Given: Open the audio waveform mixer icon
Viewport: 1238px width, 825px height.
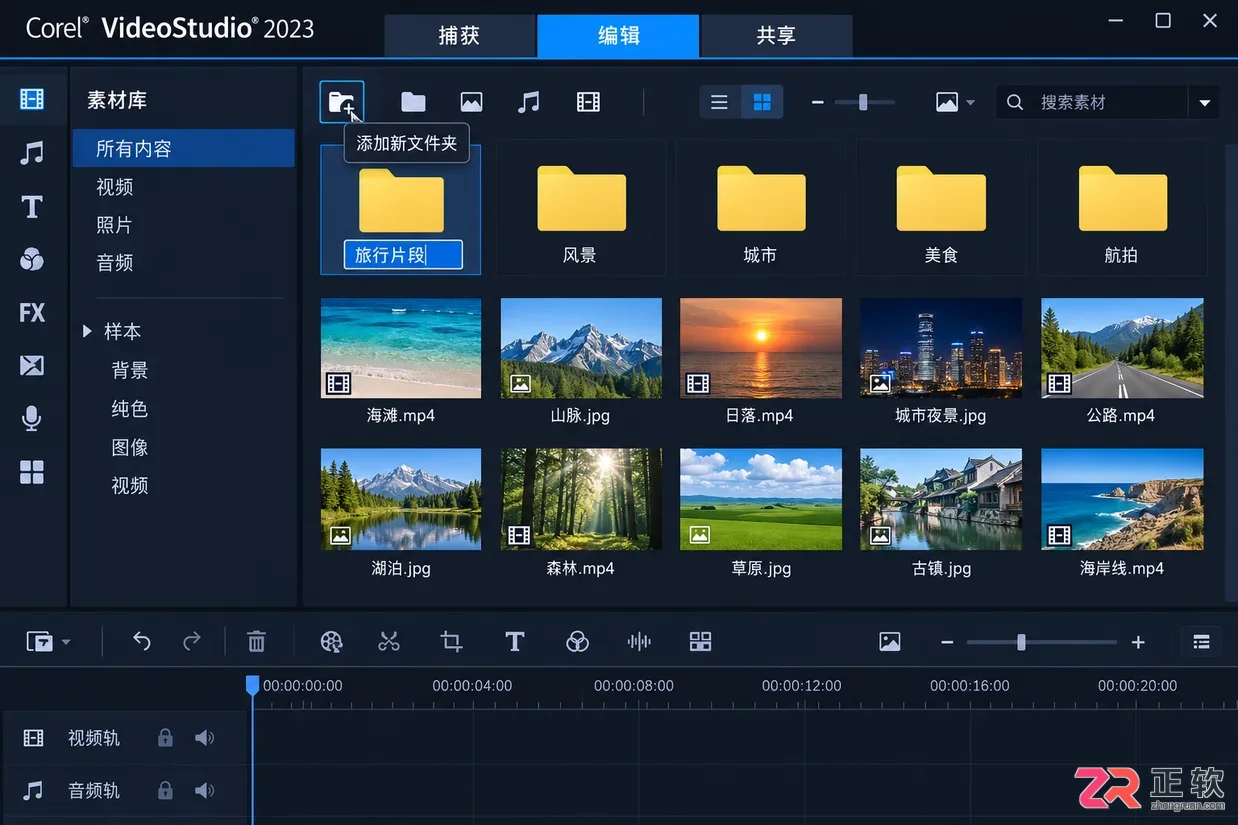Looking at the screenshot, I should pyautogui.click(x=639, y=642).
